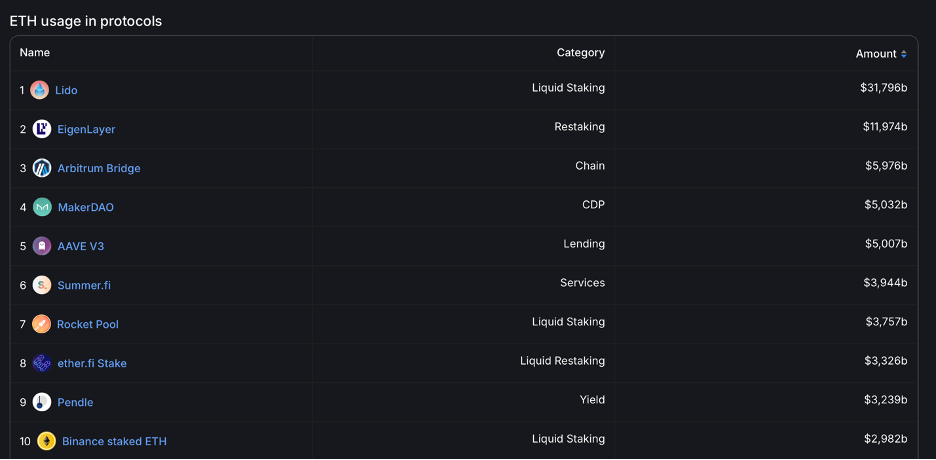936x460 pixels.
Task: Click the MakerDAO logo icon
Action: pyautogui.click(x=41, y=207)
